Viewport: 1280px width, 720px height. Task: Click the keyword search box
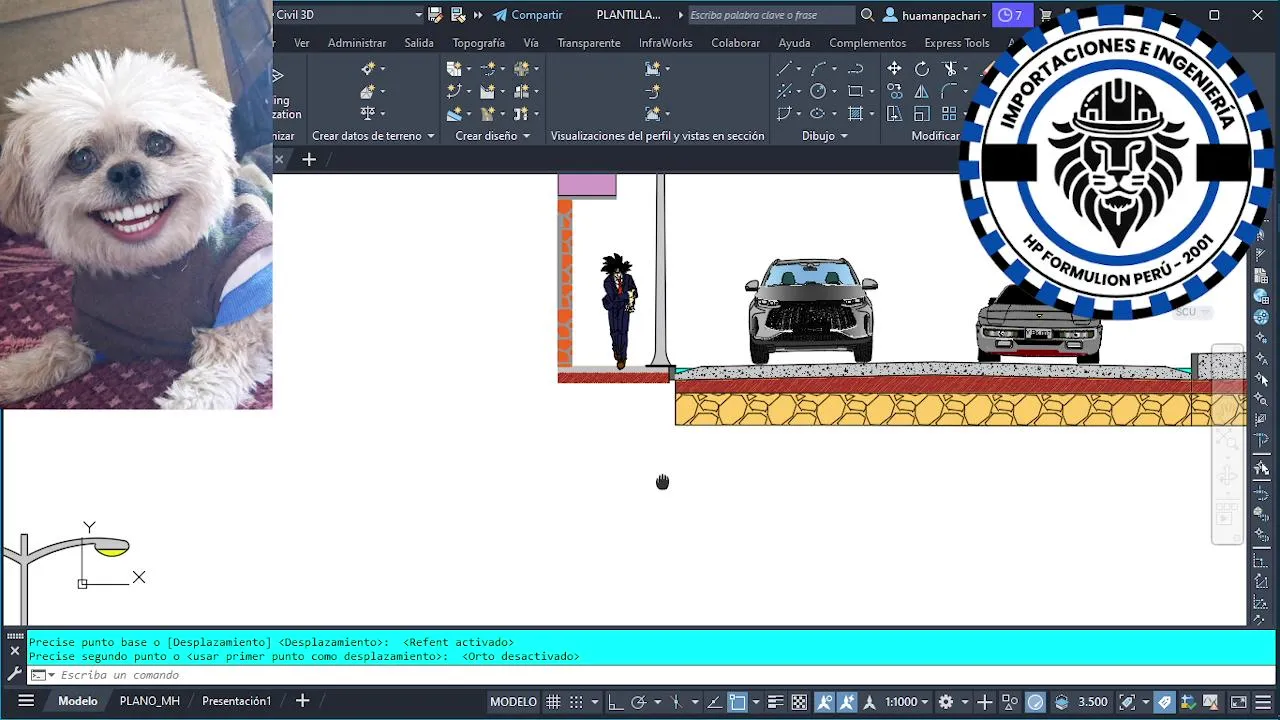(x=771, y=15)
